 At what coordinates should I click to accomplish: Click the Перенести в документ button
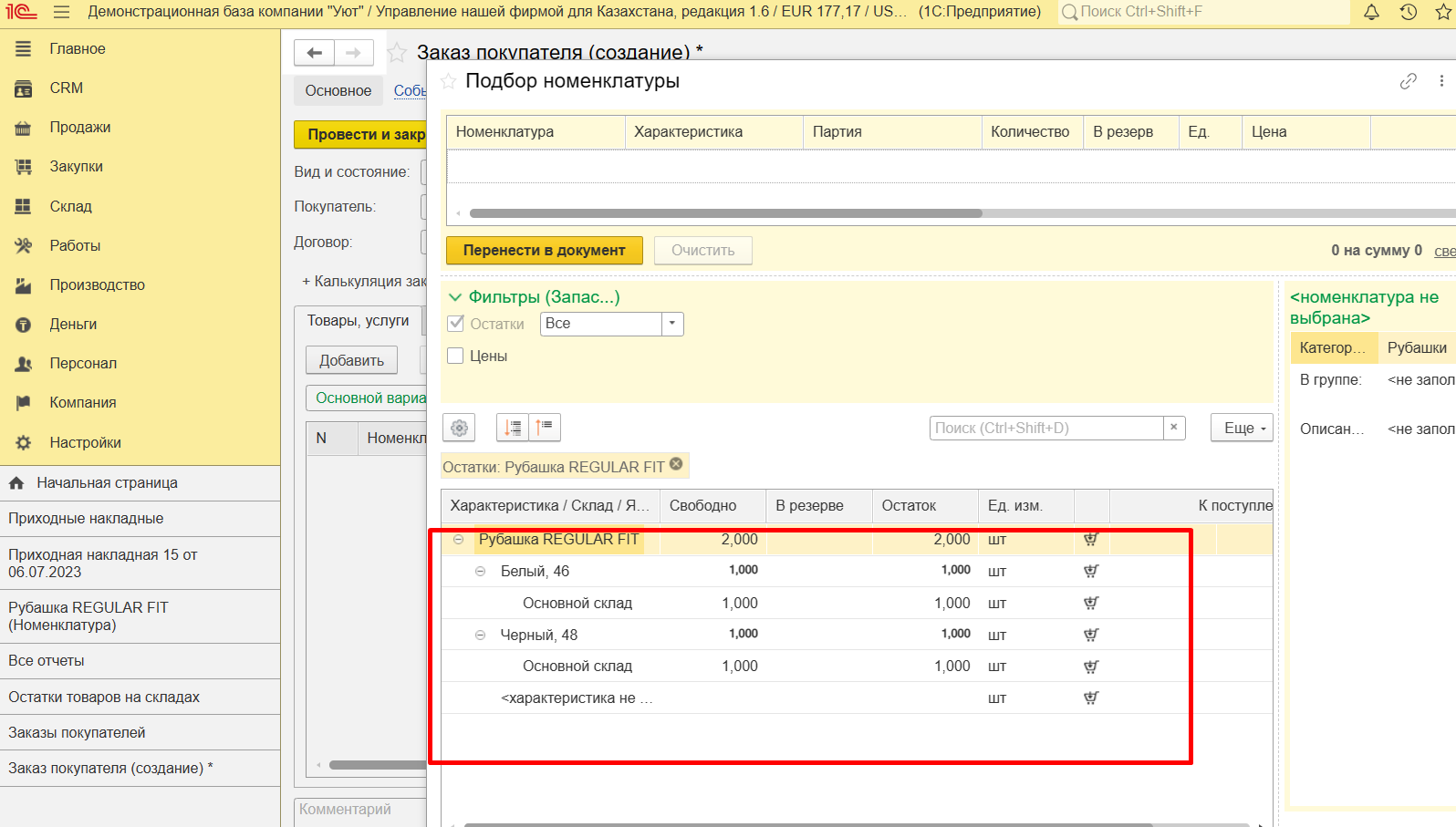pos(544,251)
